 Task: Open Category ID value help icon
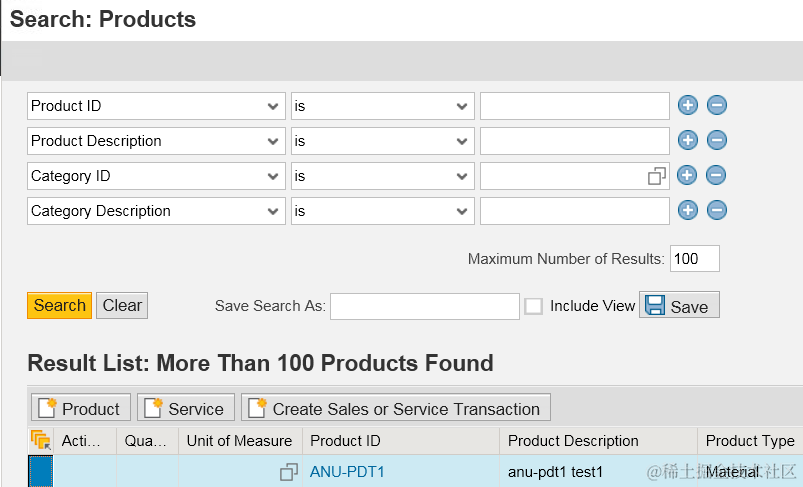click(x=657, y=176)
